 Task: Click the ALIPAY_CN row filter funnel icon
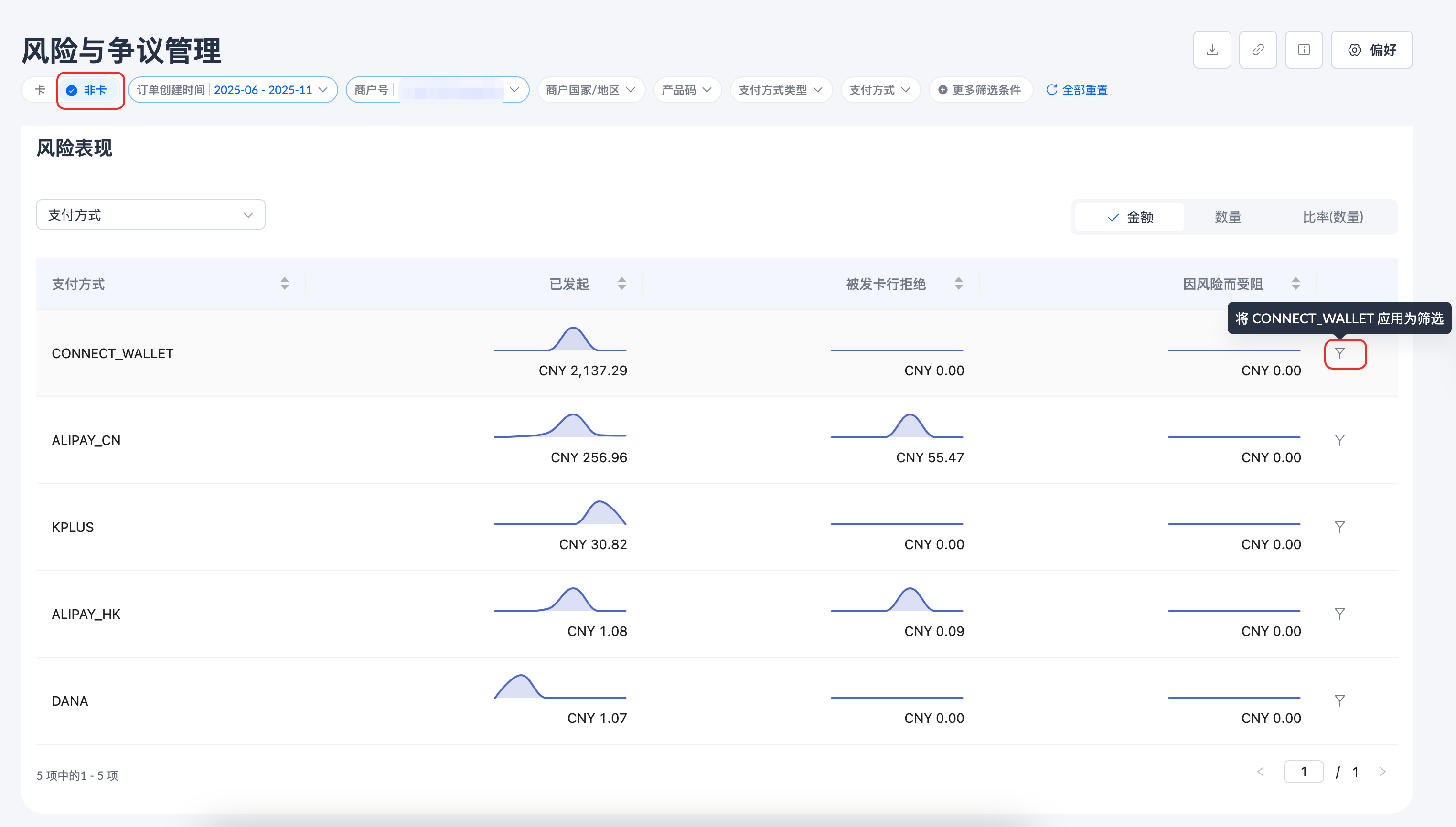(x=1339, y=440)
